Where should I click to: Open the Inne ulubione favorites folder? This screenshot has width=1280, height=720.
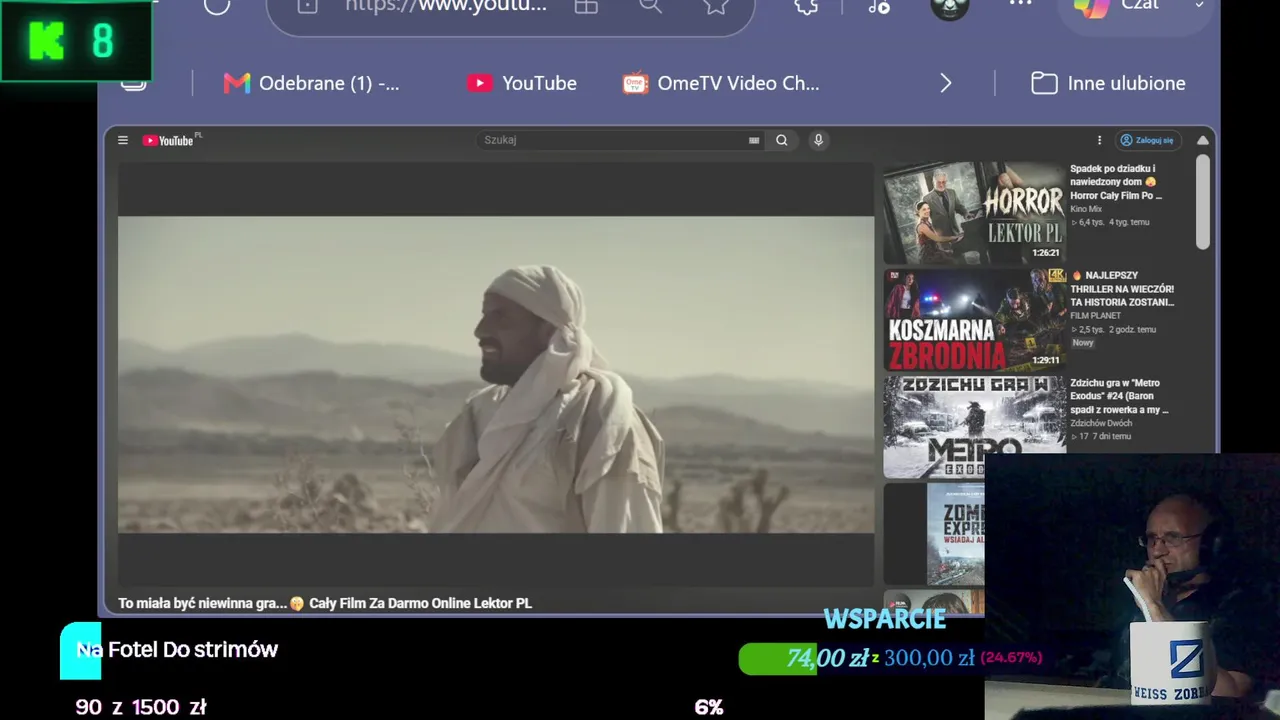point(1108,83)
